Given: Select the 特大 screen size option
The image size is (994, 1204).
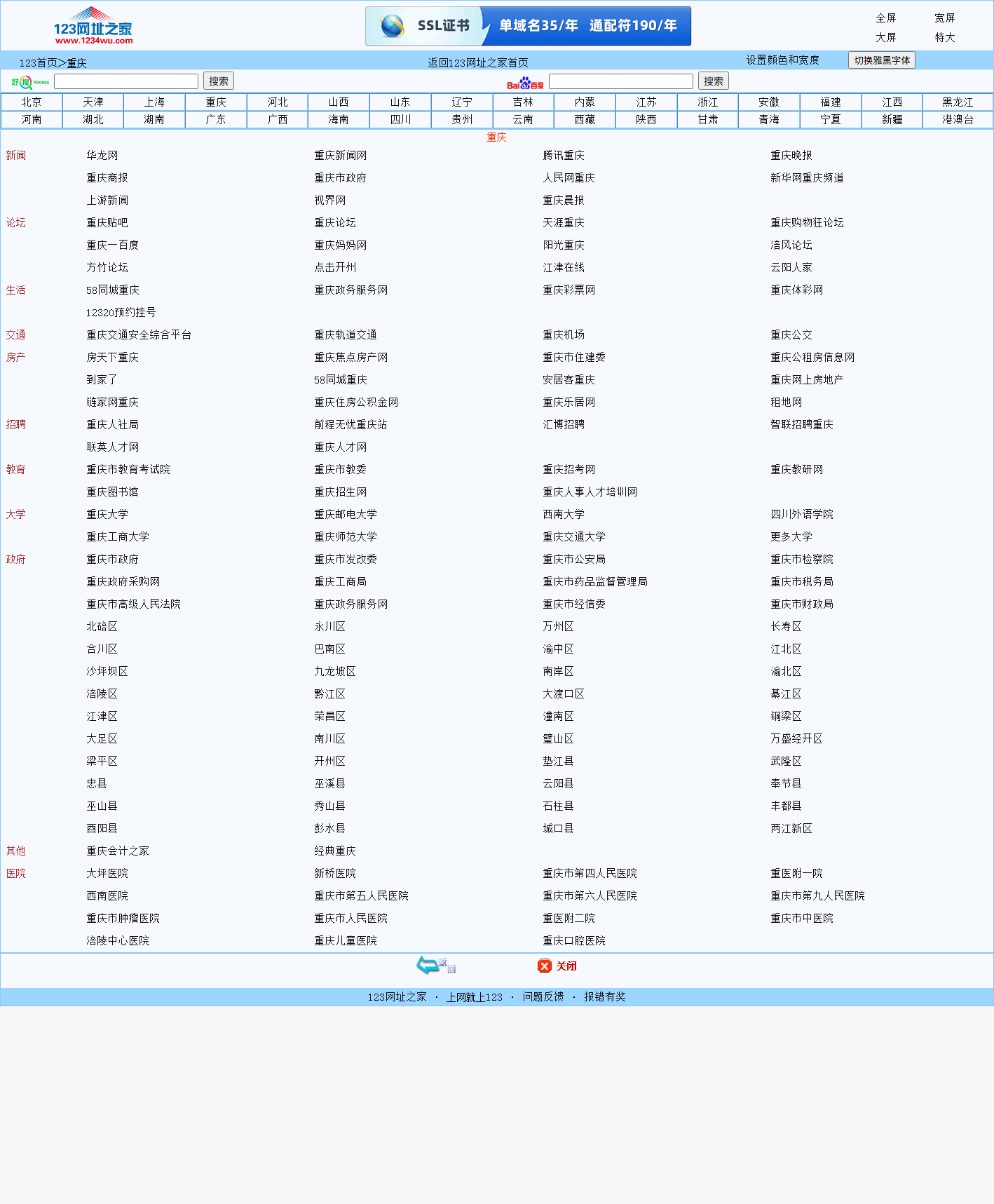Looking at the screenshot, I should point(944,38).
